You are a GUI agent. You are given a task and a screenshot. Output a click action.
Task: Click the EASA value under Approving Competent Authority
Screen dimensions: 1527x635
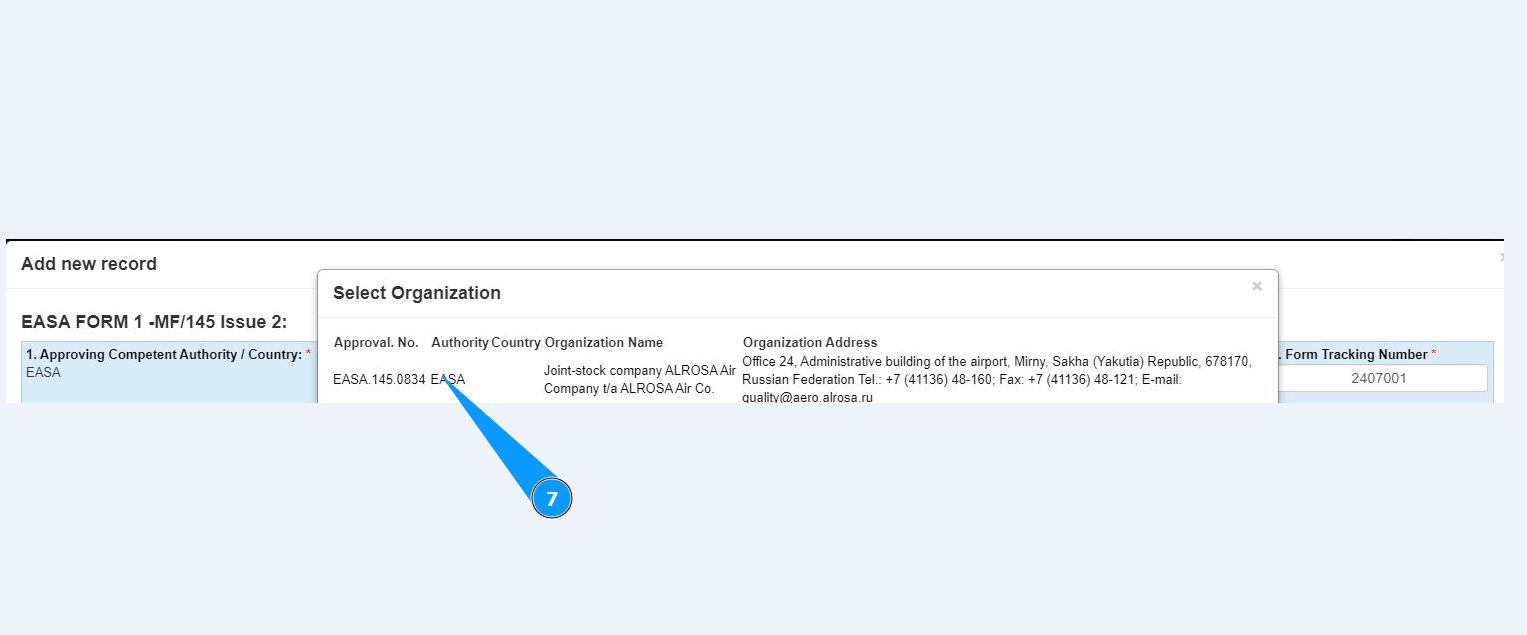point(43,373)
